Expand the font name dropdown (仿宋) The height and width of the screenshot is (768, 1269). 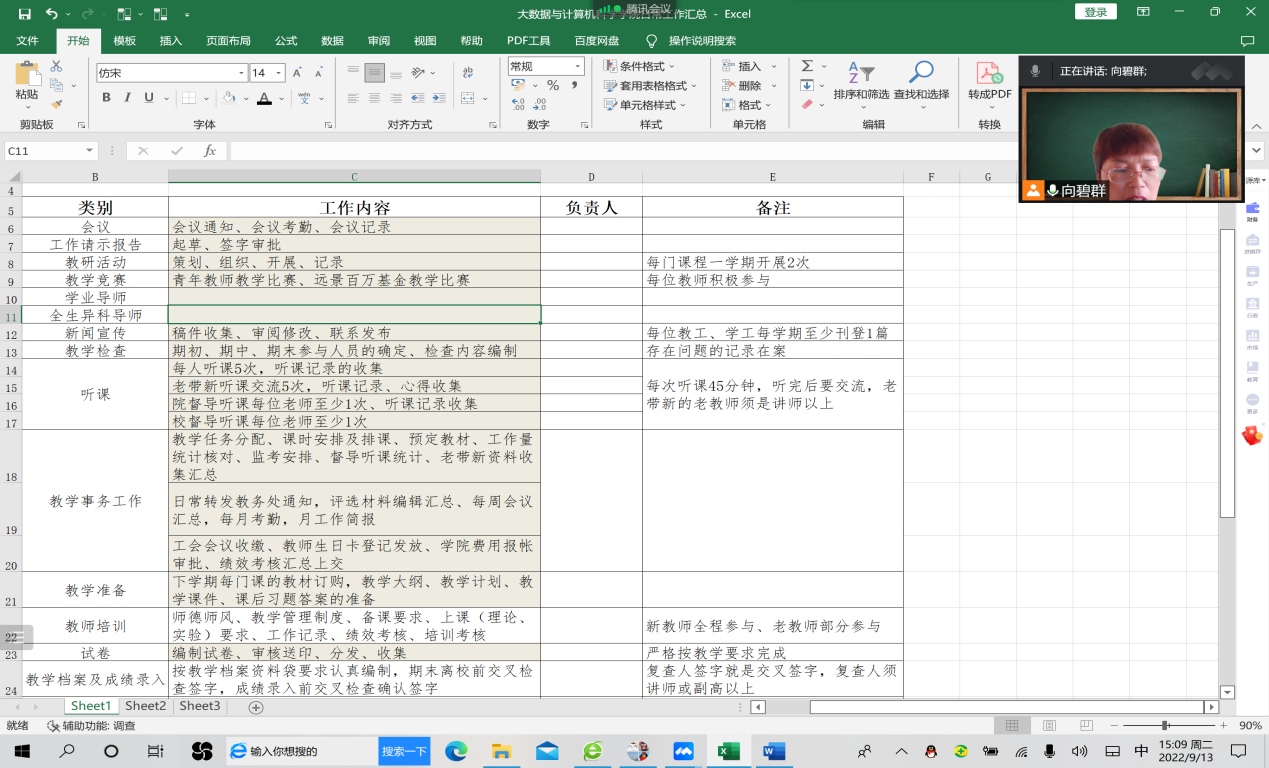(x=241, y=73)
